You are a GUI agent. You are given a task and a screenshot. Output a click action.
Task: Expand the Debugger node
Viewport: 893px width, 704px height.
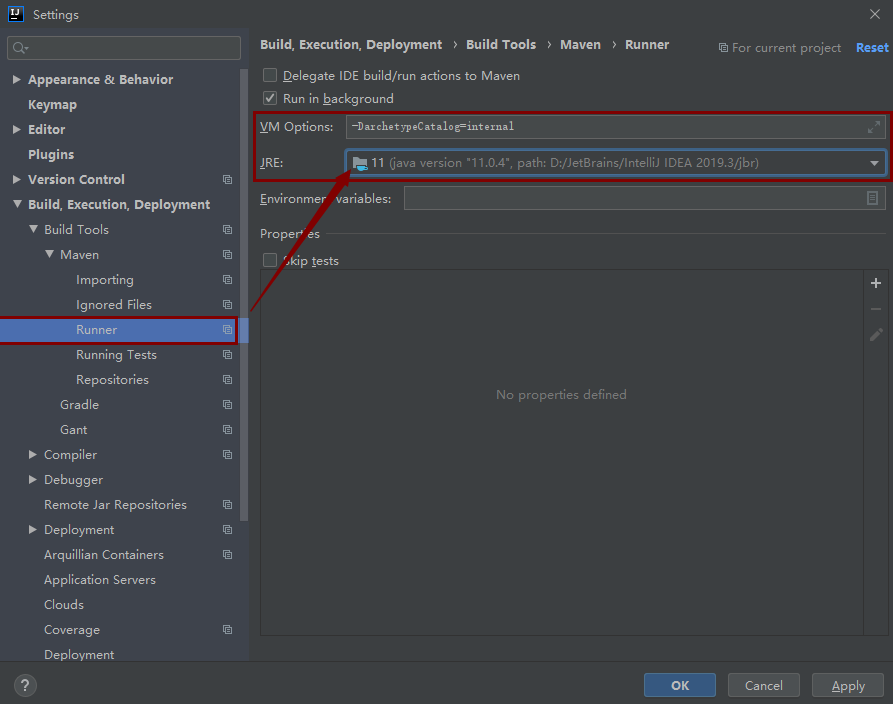(x=32, y=480)
